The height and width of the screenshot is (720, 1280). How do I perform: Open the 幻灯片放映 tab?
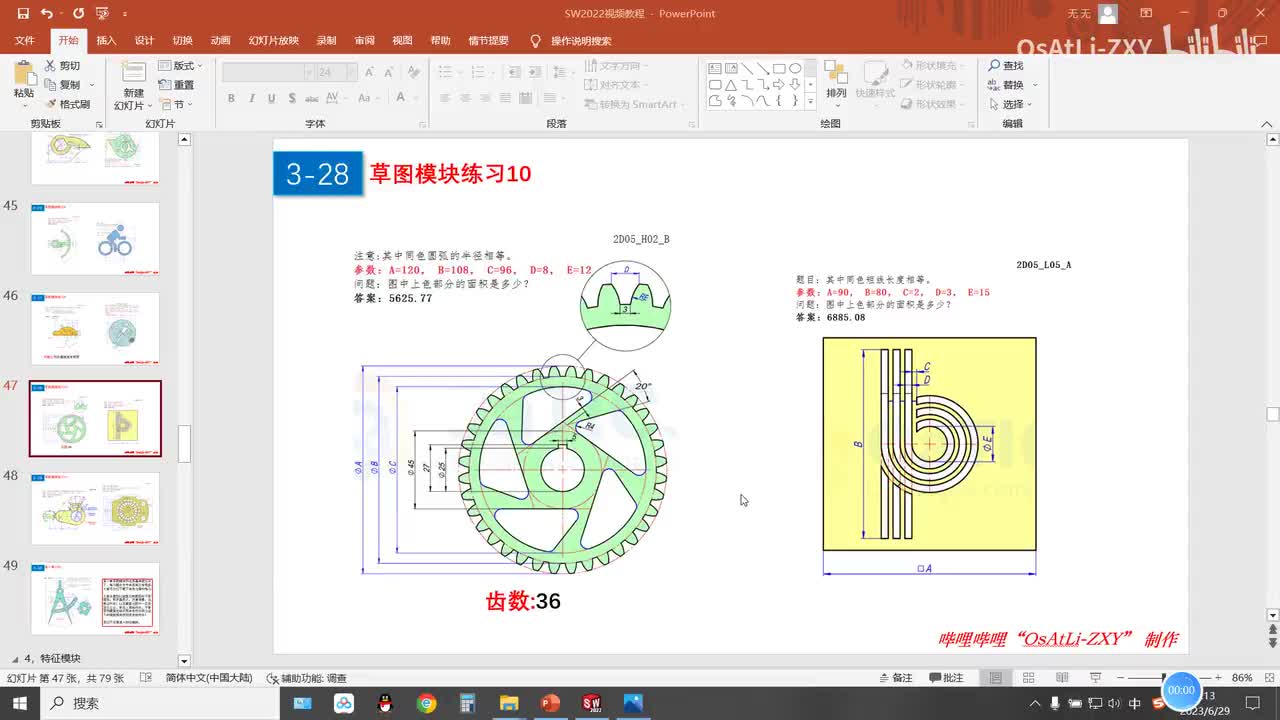pyautogui.click(x=273, y=41)
